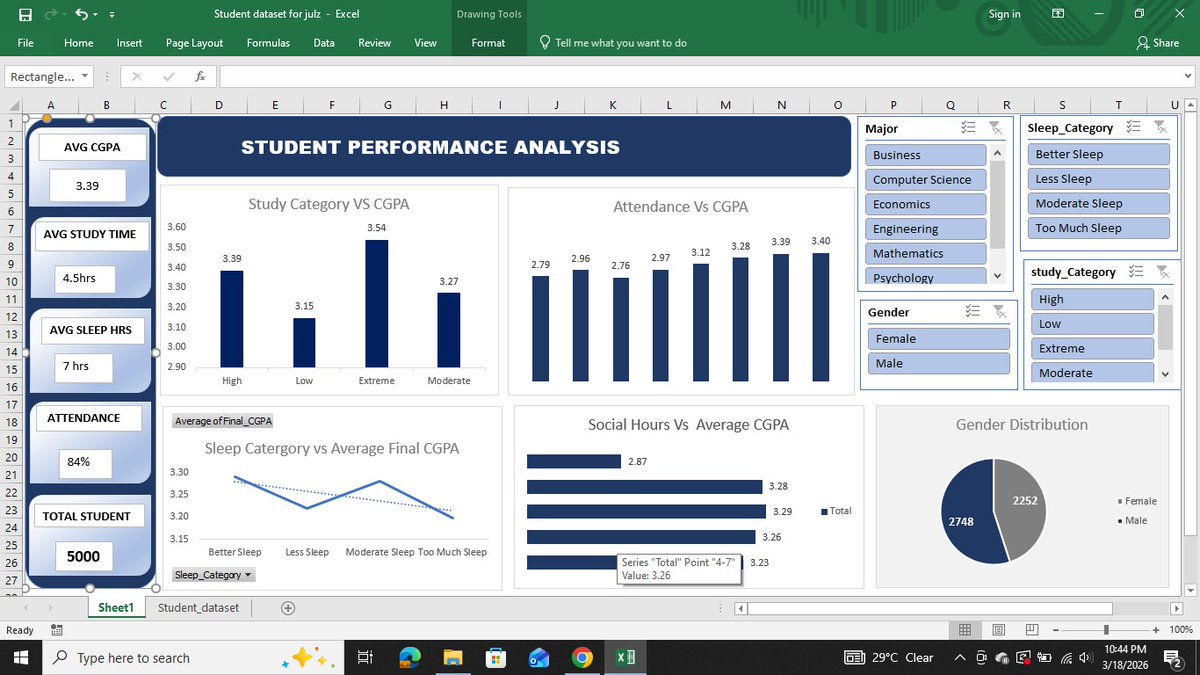Viewport: 1200px width, 675px height.
Task: Click the zoom slider handle
Action: point(1106,630)
